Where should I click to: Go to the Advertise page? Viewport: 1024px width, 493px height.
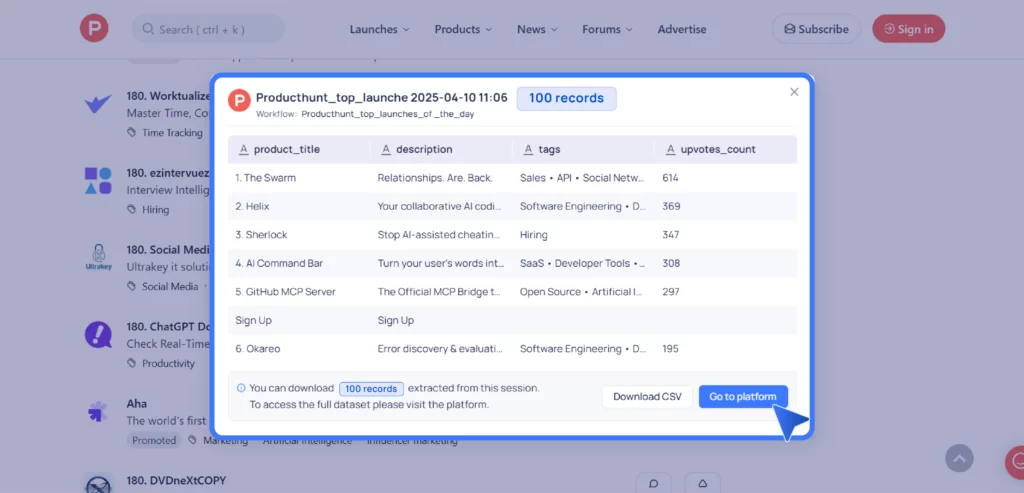click(682, 29)
